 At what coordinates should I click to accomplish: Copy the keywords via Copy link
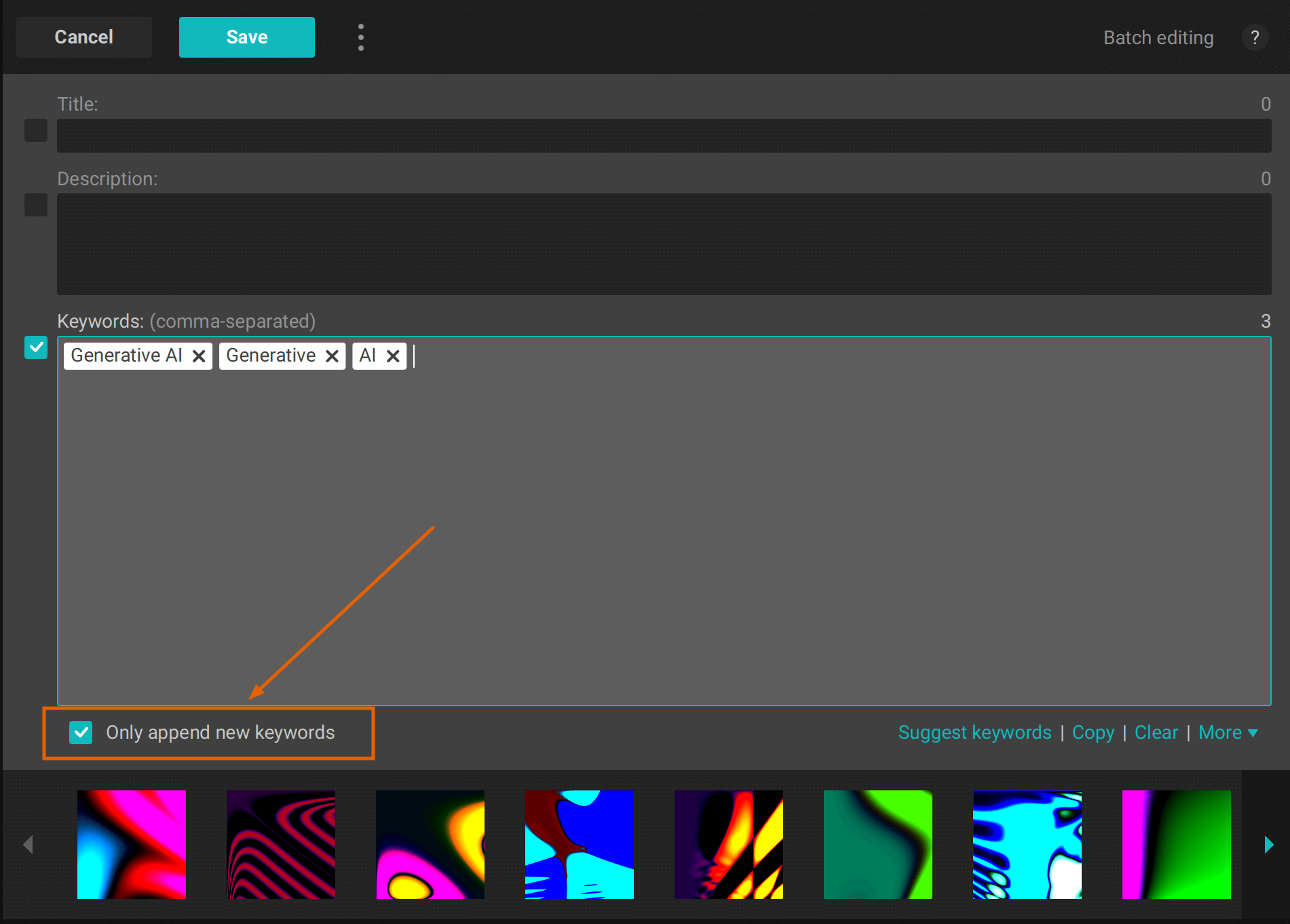coord(1093,733)
